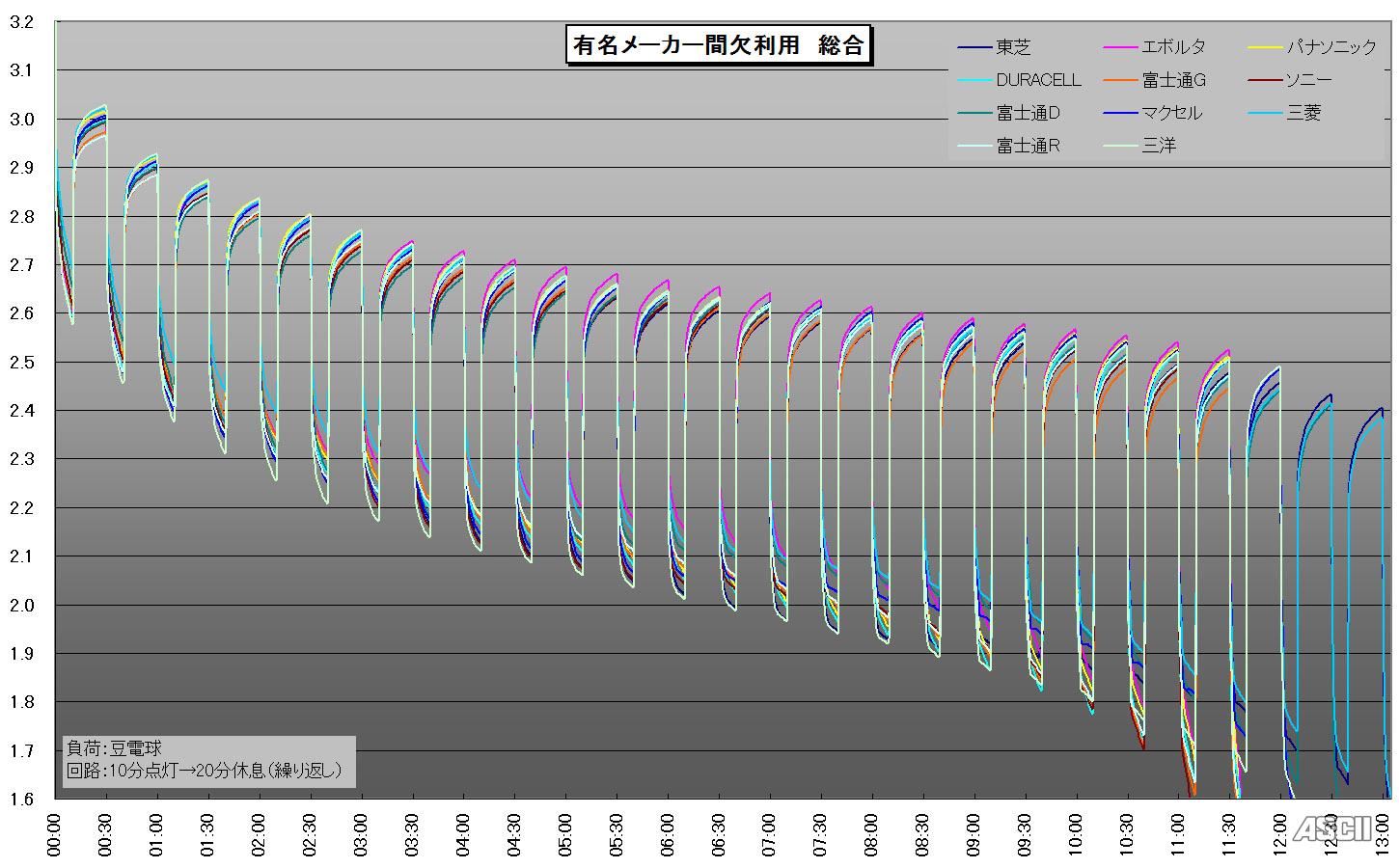Select the 富士通D legend entry
Image resolution: width=1399 pixels, height=868 pixels.
1010,113
